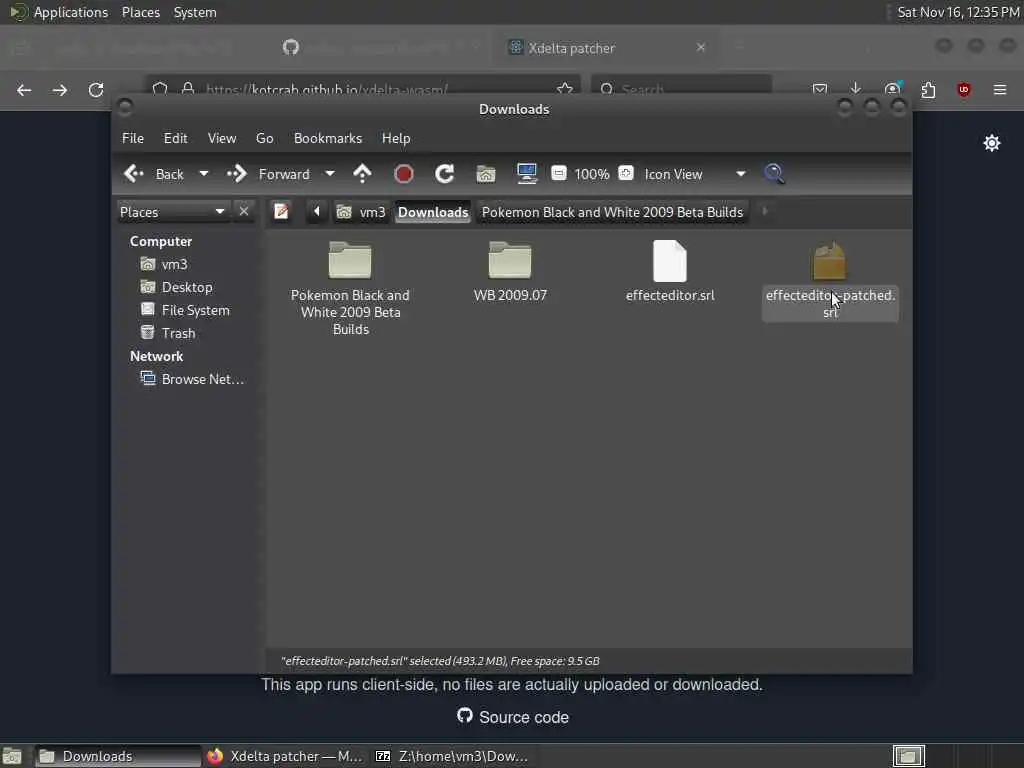Go back in Downloads file manager
1024x768 pixels.
tap(154, 174)
